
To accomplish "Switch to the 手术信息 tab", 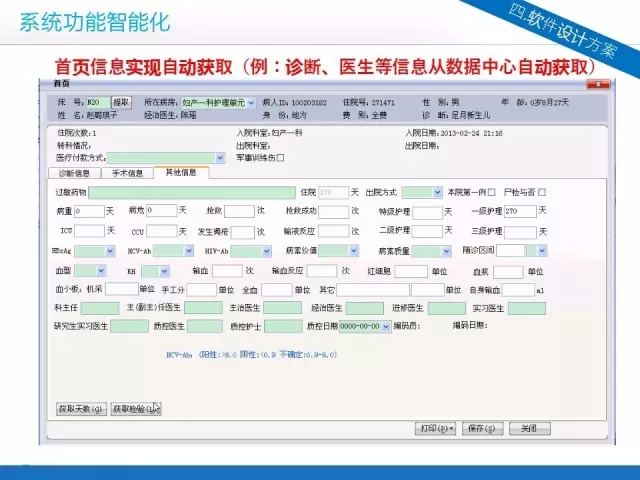I will click(127, 173).
